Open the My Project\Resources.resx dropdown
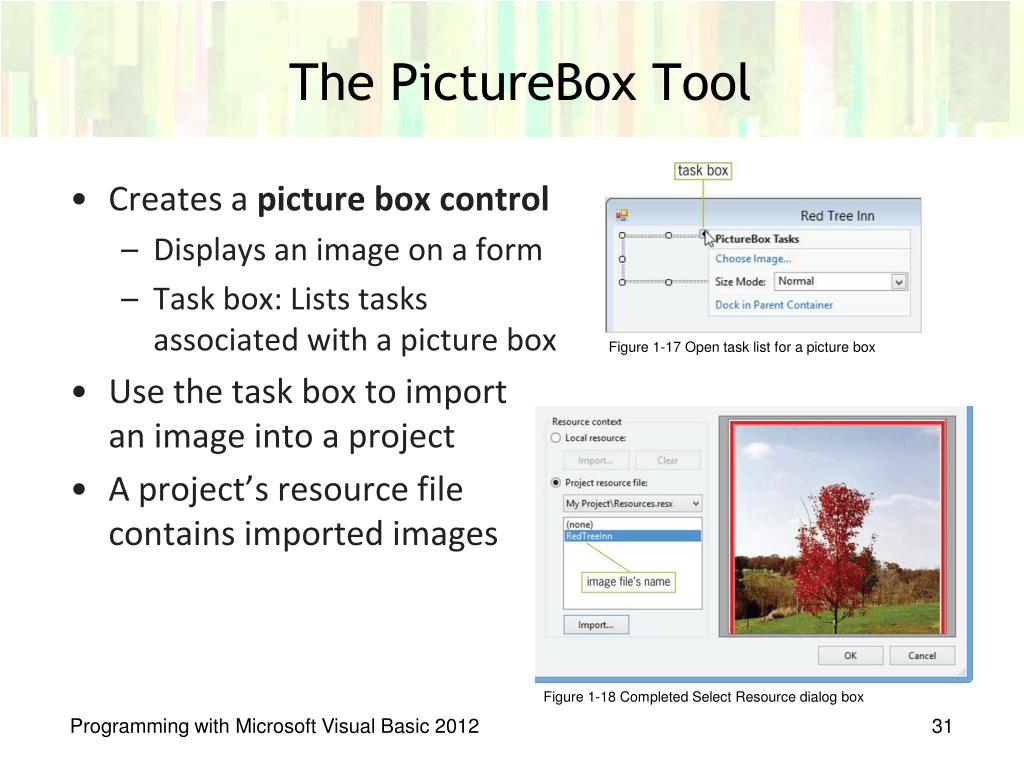The height and width of the screenshot is (768, 1024). tap(633, 504)
